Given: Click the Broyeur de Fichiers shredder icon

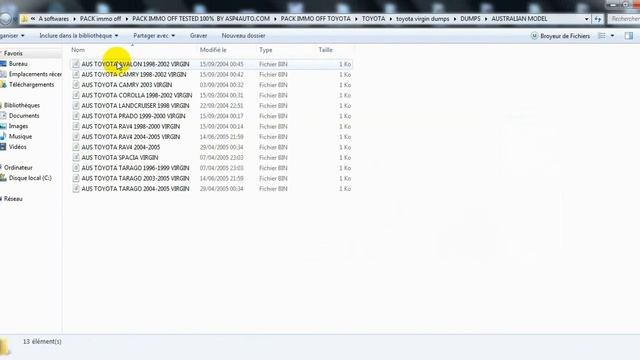Looking at the screenshot, I should tap(534, 36).
